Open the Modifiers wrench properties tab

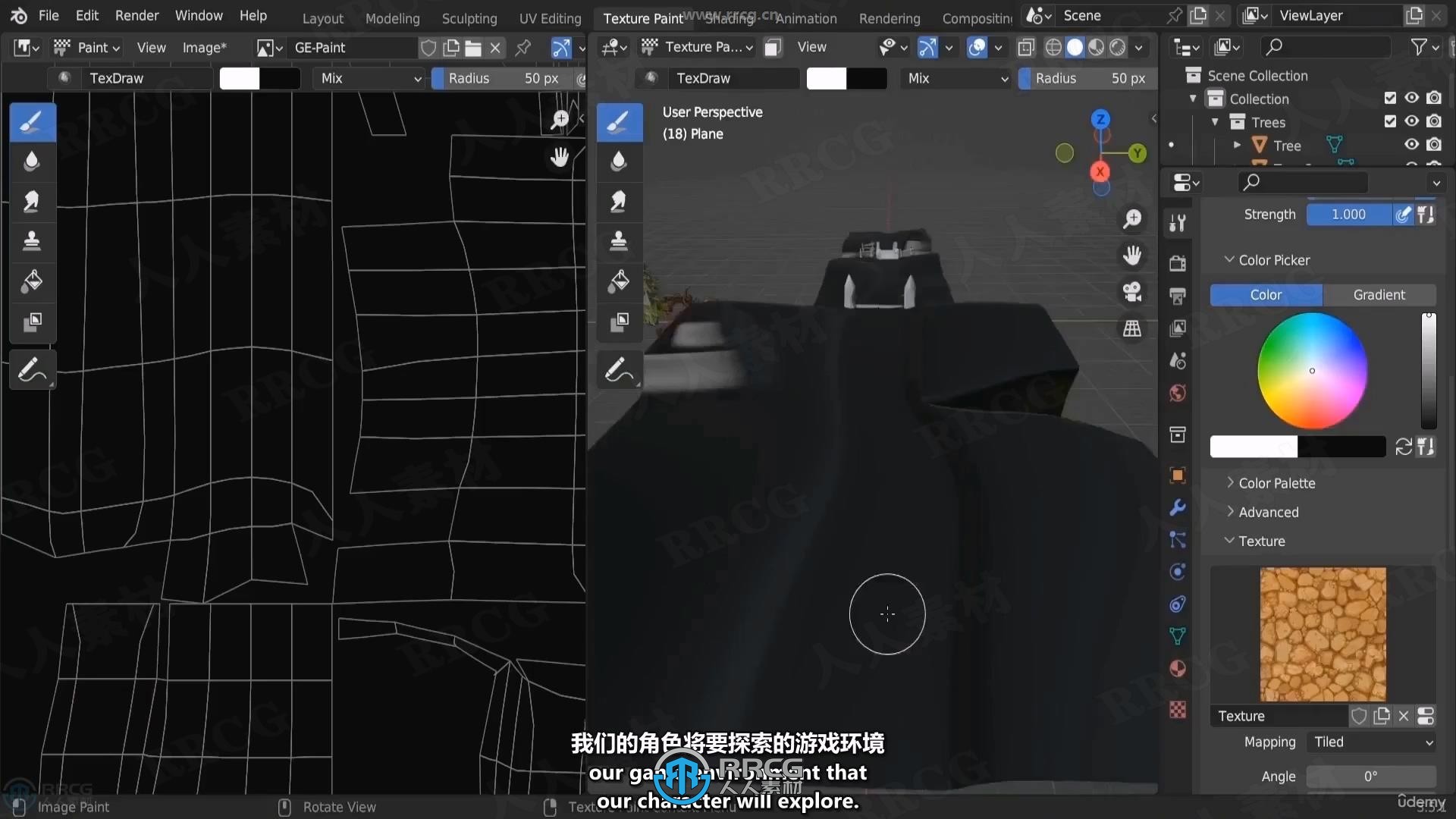click(1178, 507)
